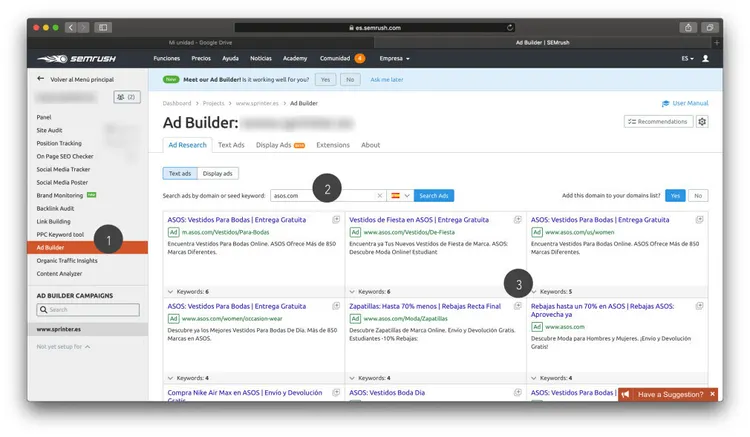Open the ES language dropdown
Screen dimensions: 750x437
tap(687, 58)
